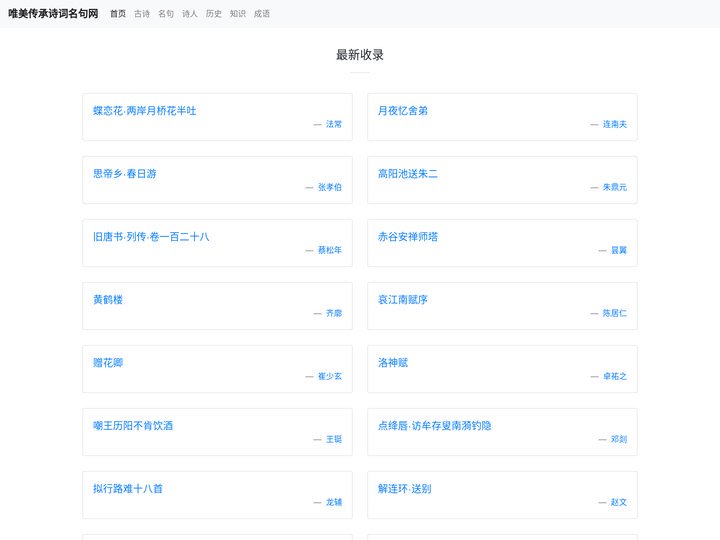The width and height of the screenshot is (720, 540).
Task: View author 赵文
Action: pos(619,501)
